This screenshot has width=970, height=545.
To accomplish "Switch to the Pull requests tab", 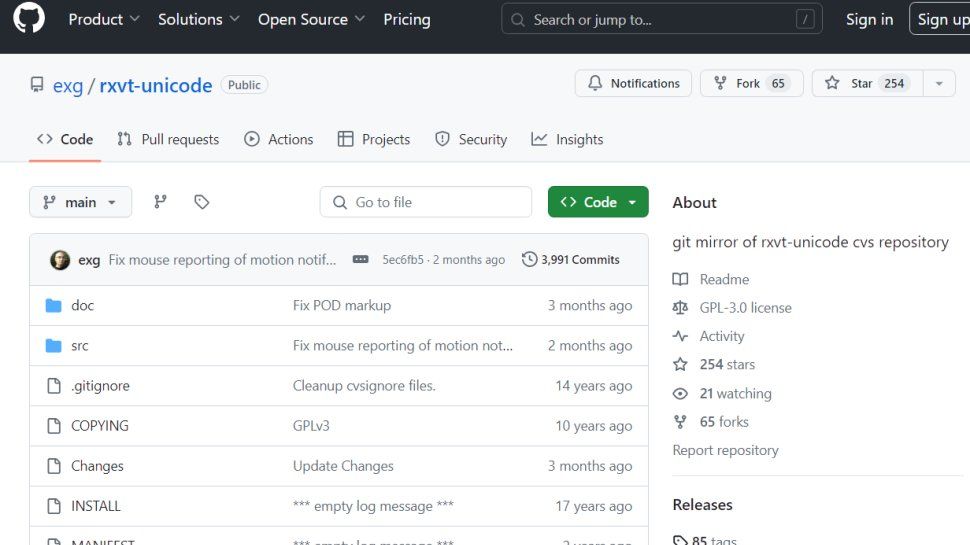I will click(168, 140).
